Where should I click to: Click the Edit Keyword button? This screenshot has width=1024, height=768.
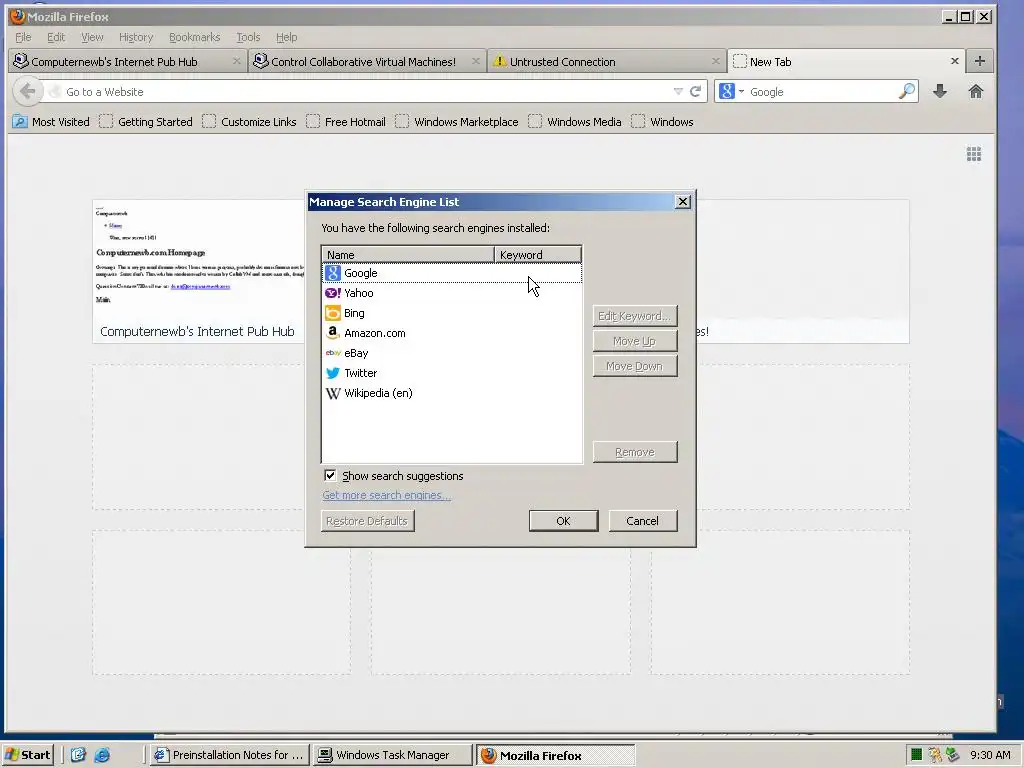(x=635, y=316)
